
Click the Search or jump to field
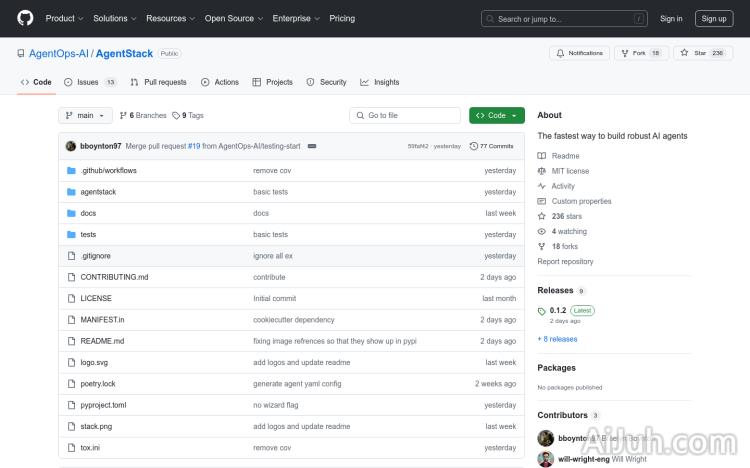564,19
